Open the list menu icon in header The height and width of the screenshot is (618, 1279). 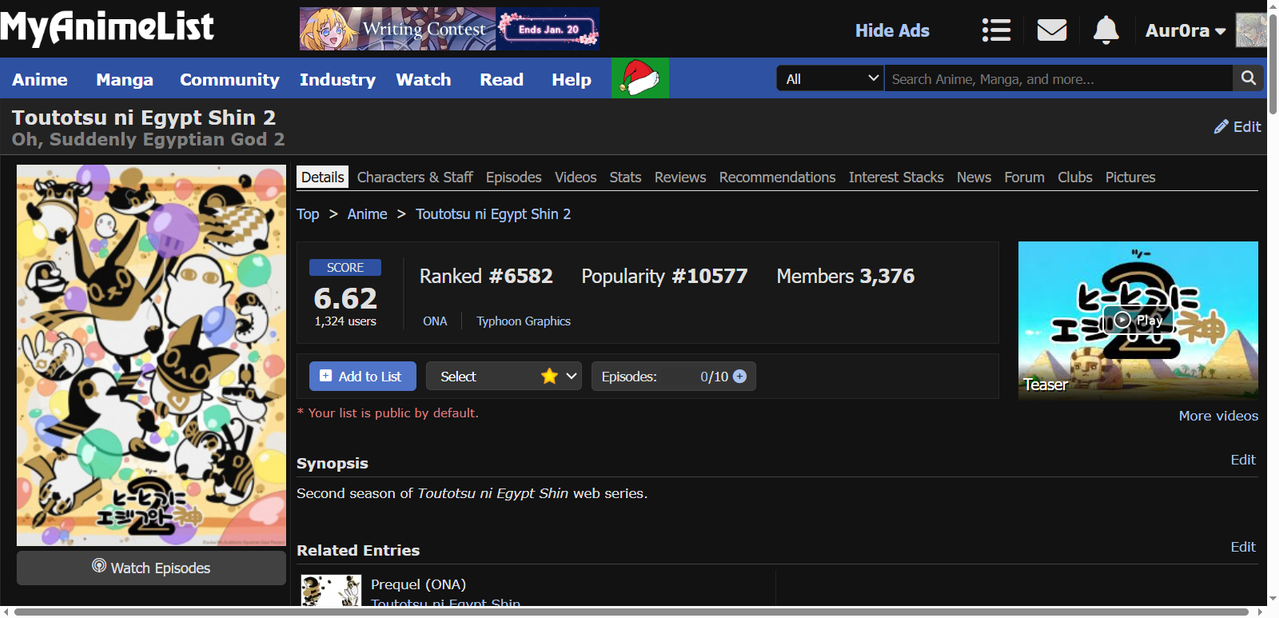(996, 30)
